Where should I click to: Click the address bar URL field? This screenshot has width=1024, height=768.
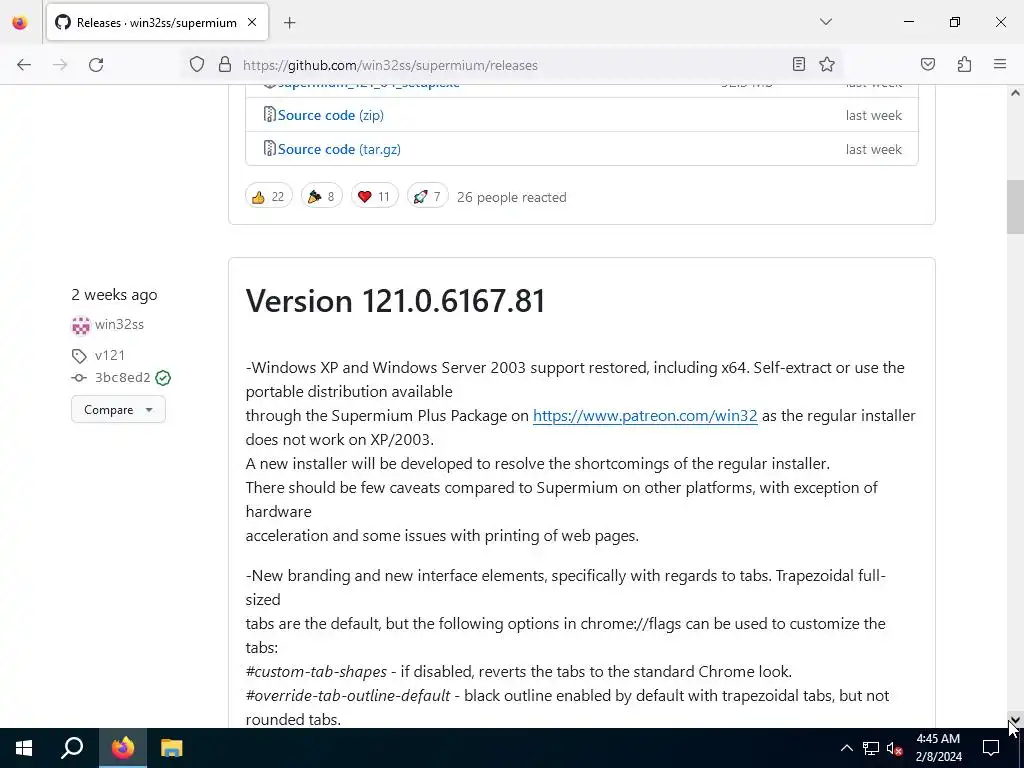[509, 65]
